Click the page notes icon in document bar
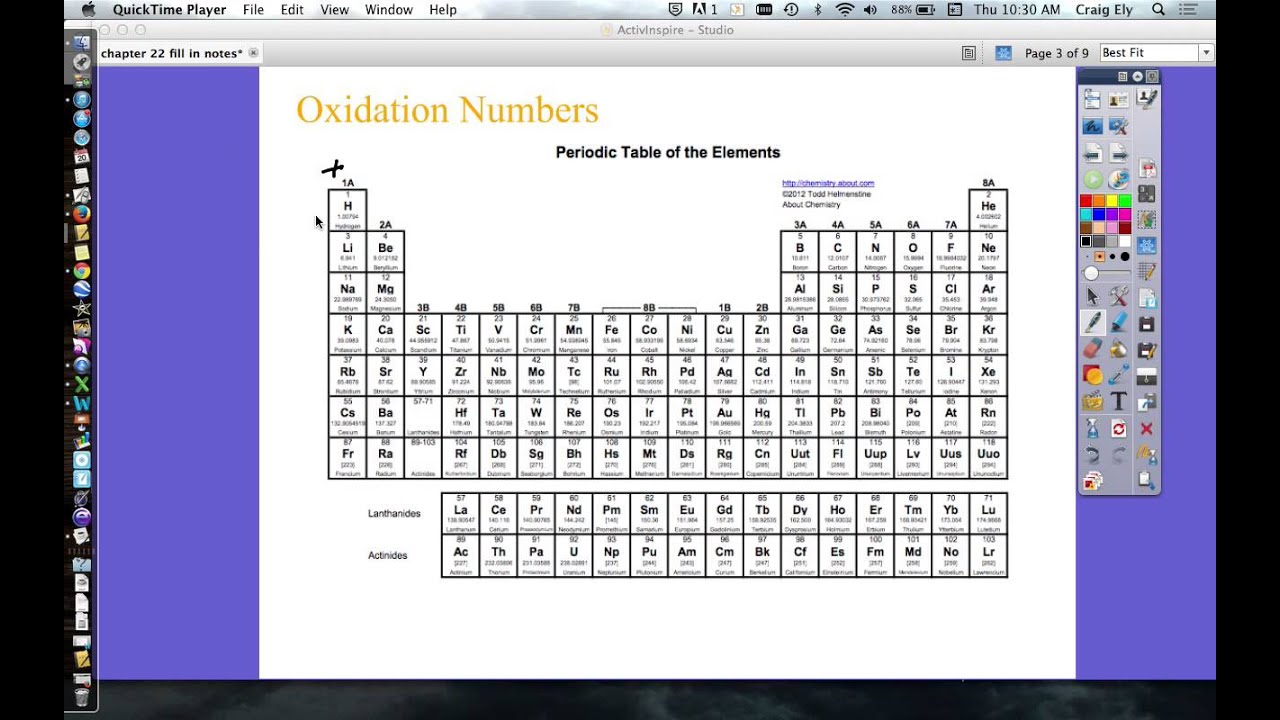Screen dimensions: 1280x720 tap(969, 53)
